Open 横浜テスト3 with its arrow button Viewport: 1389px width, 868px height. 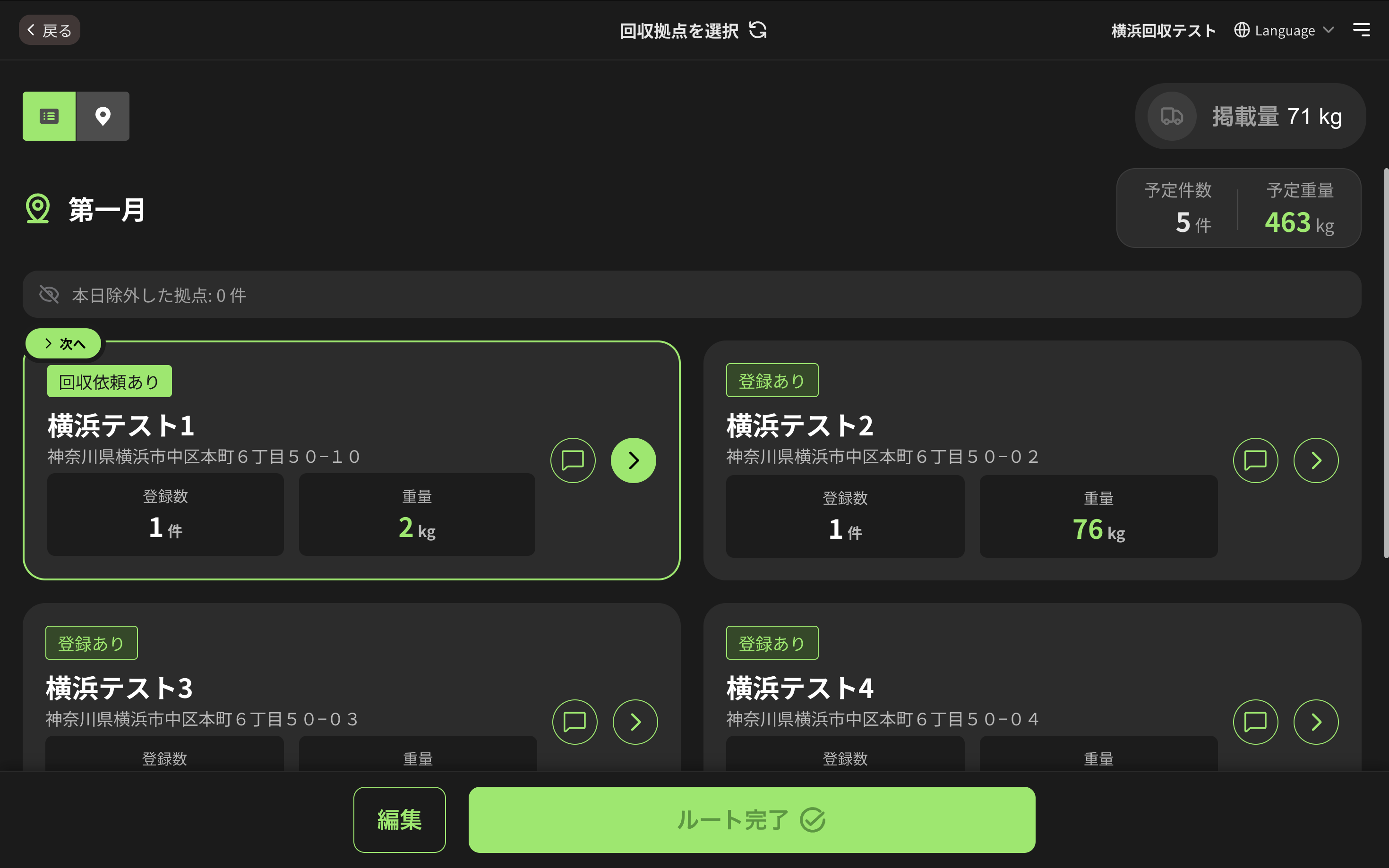pos(635,722)
